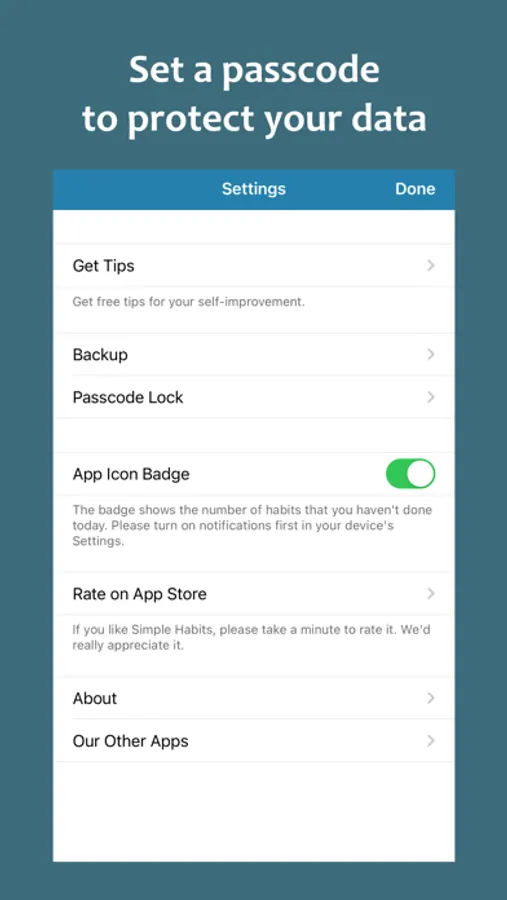The height and width of the screenshot is (900, 507).
Task: Click the App Icon Badge label
Action: pyautogui.click(x=131, y=474)
